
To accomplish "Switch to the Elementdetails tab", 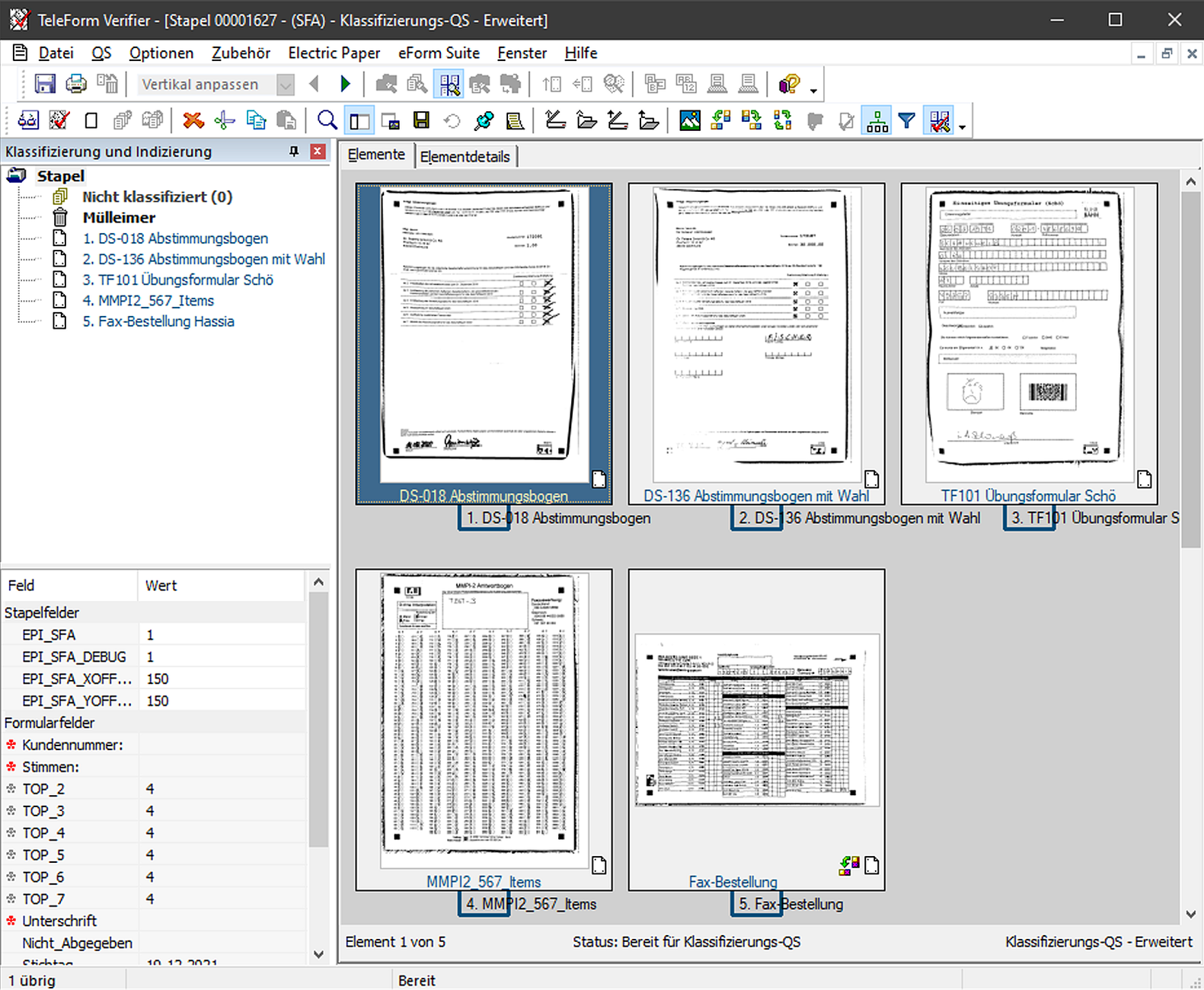I will click(x=465, y=156).
